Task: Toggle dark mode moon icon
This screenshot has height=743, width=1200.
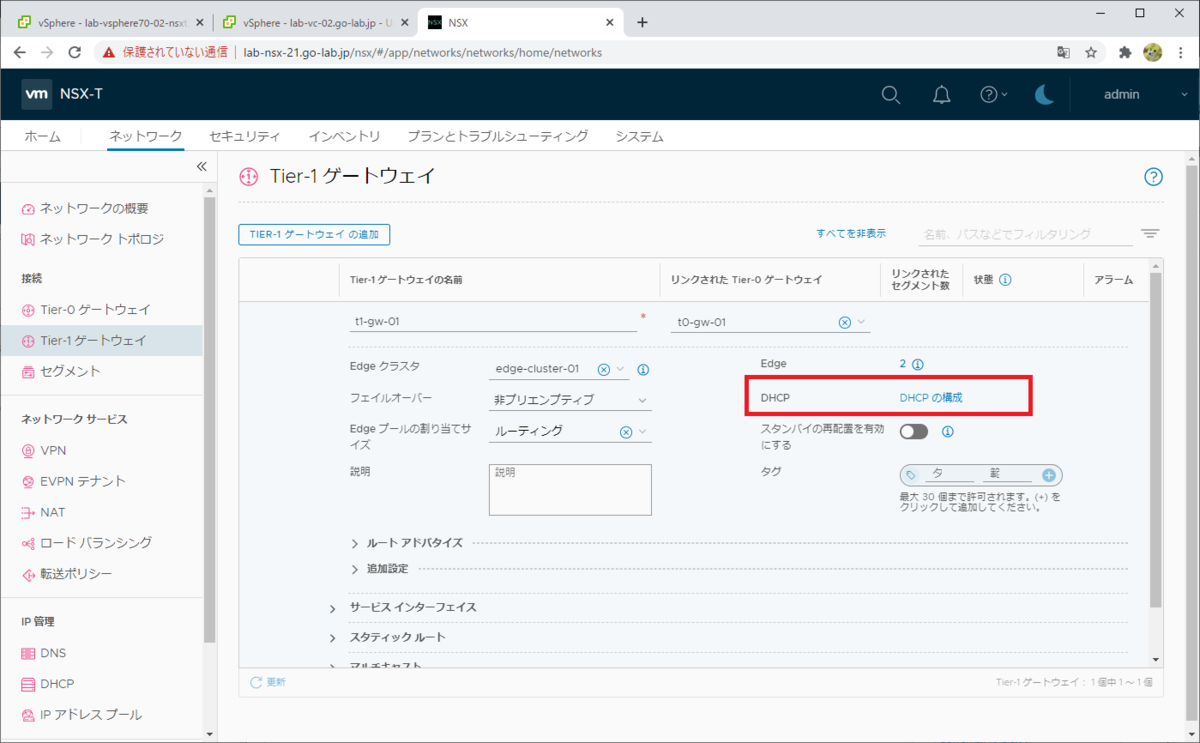Action: pos(1043,94)
